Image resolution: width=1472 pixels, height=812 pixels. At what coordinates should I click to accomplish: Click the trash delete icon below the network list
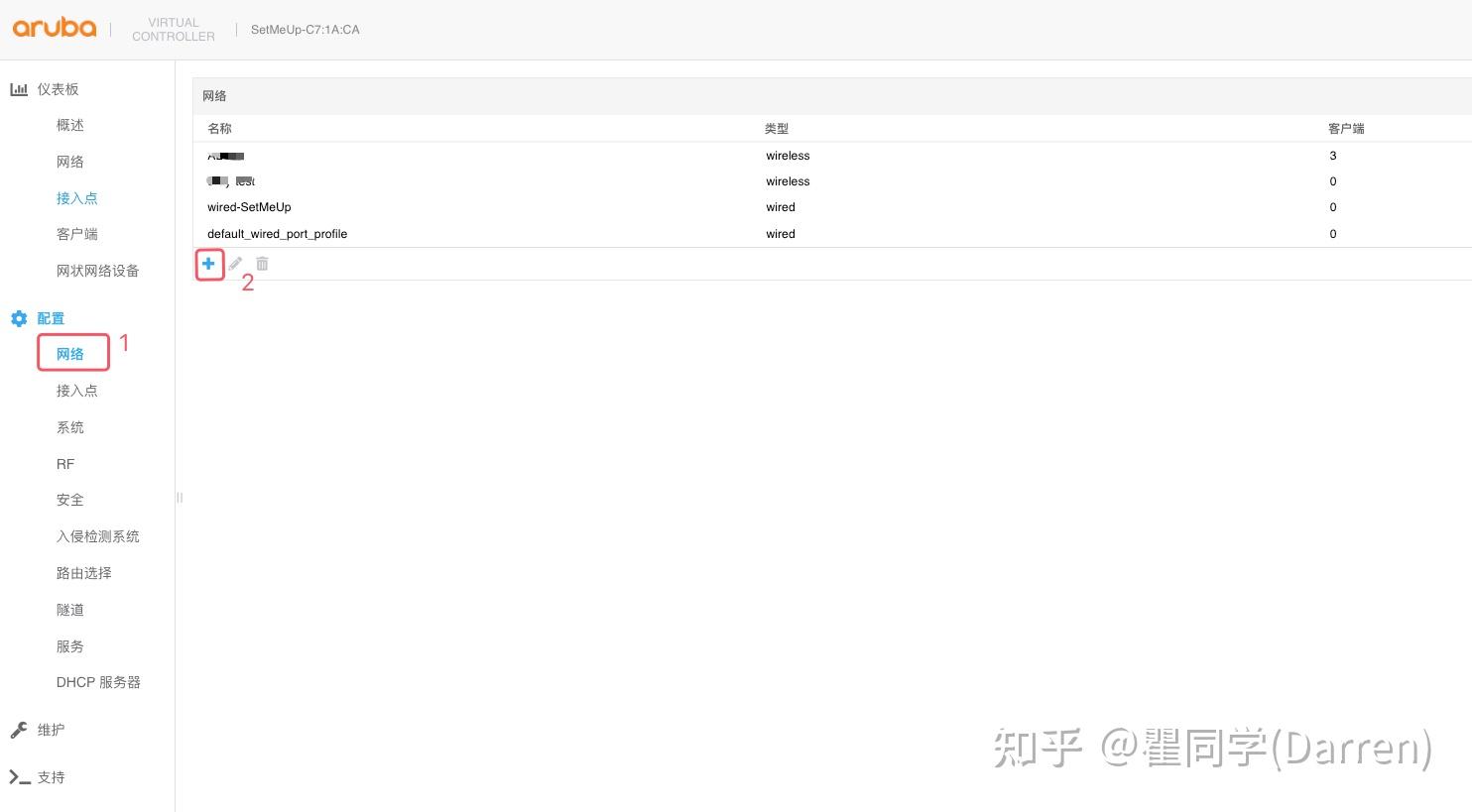261,264
